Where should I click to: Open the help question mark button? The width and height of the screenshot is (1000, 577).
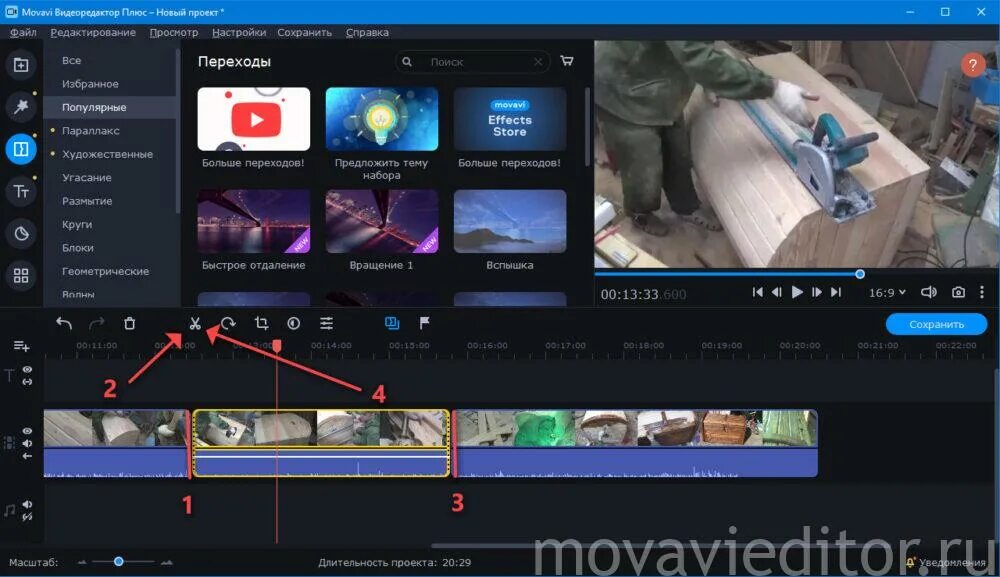coord(973,64)
